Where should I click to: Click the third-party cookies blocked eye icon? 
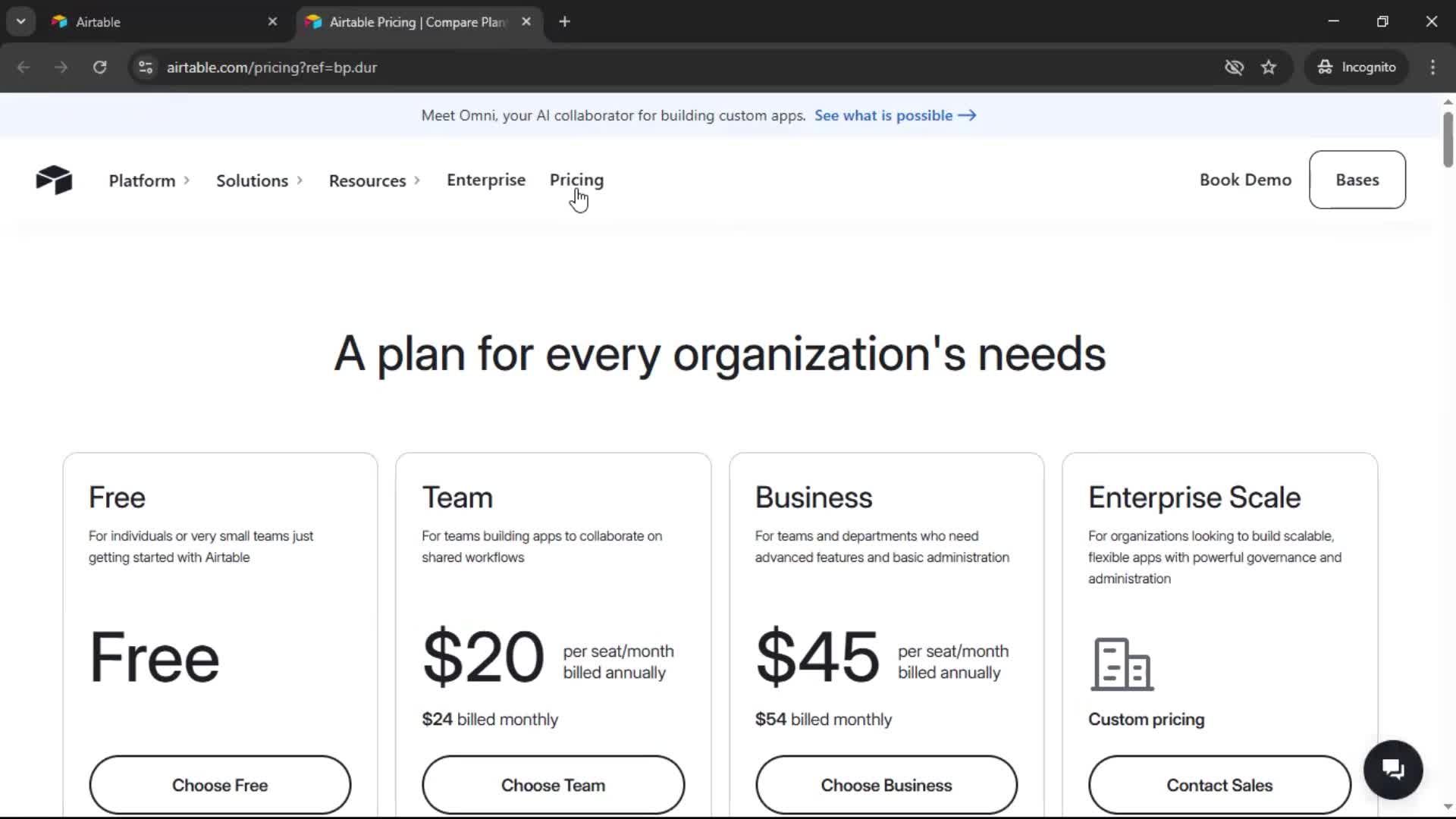coord(1234,67)
